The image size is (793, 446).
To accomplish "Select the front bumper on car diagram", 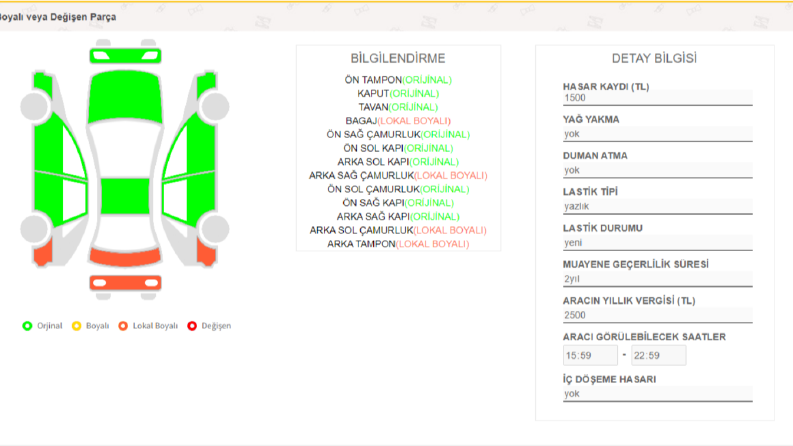I will (x=125, y=56).
